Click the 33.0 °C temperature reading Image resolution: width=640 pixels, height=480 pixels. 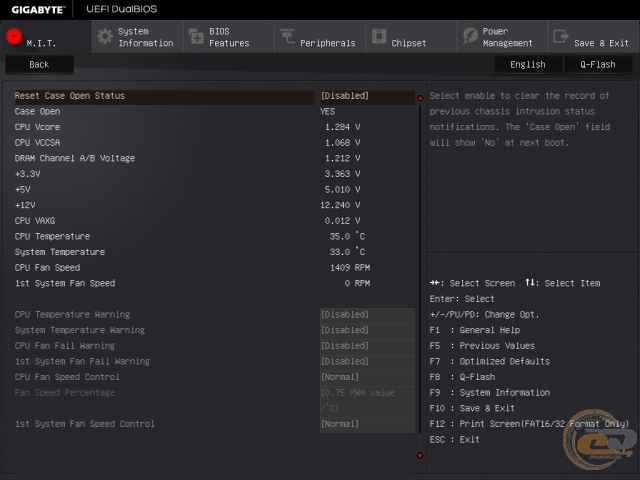coord(347,252)
